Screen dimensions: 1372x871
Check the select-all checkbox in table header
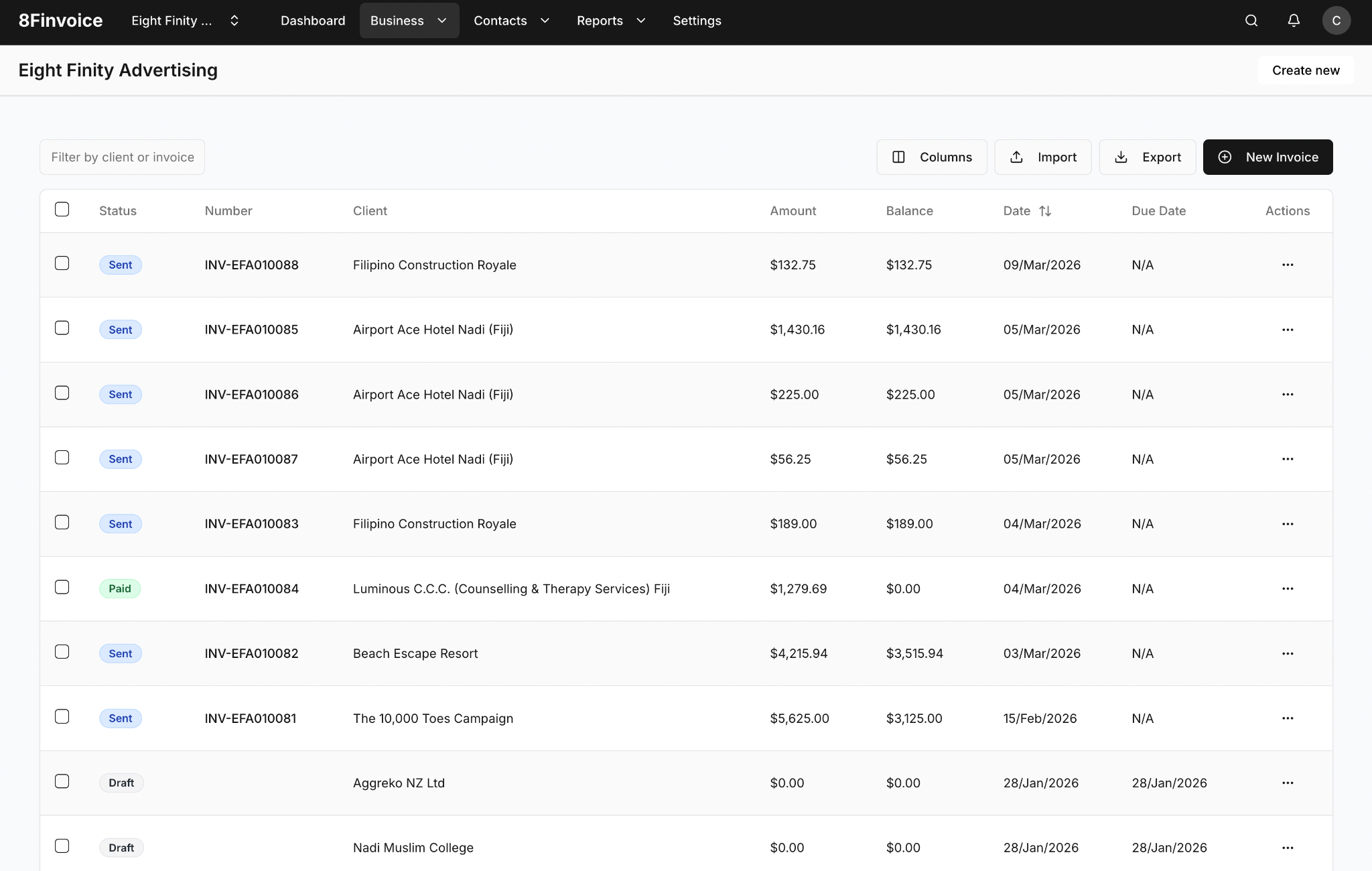coord(62,209)
